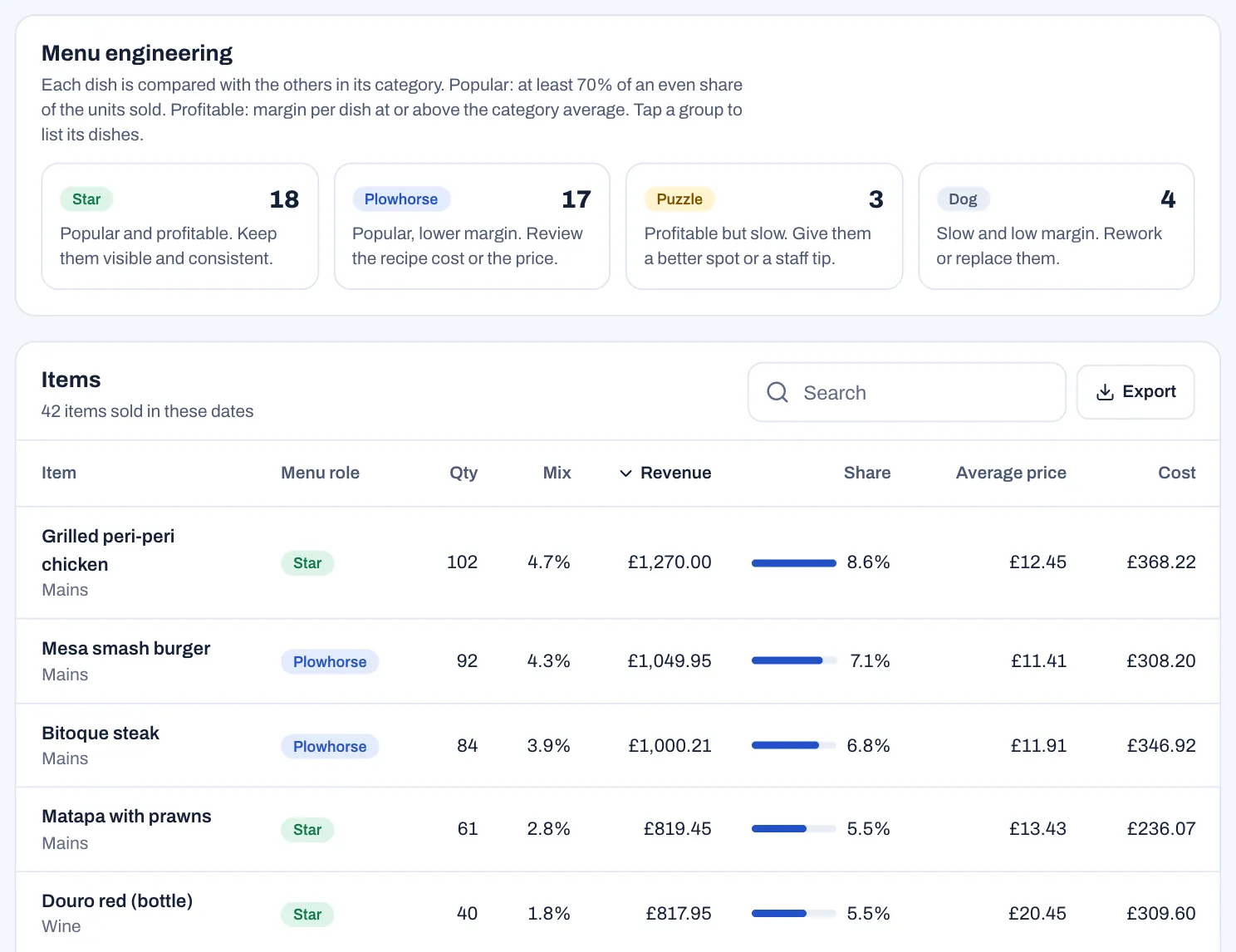1236x952 pixels.
Task: Select the Douro red (bottle) item name
Action: 117,901
